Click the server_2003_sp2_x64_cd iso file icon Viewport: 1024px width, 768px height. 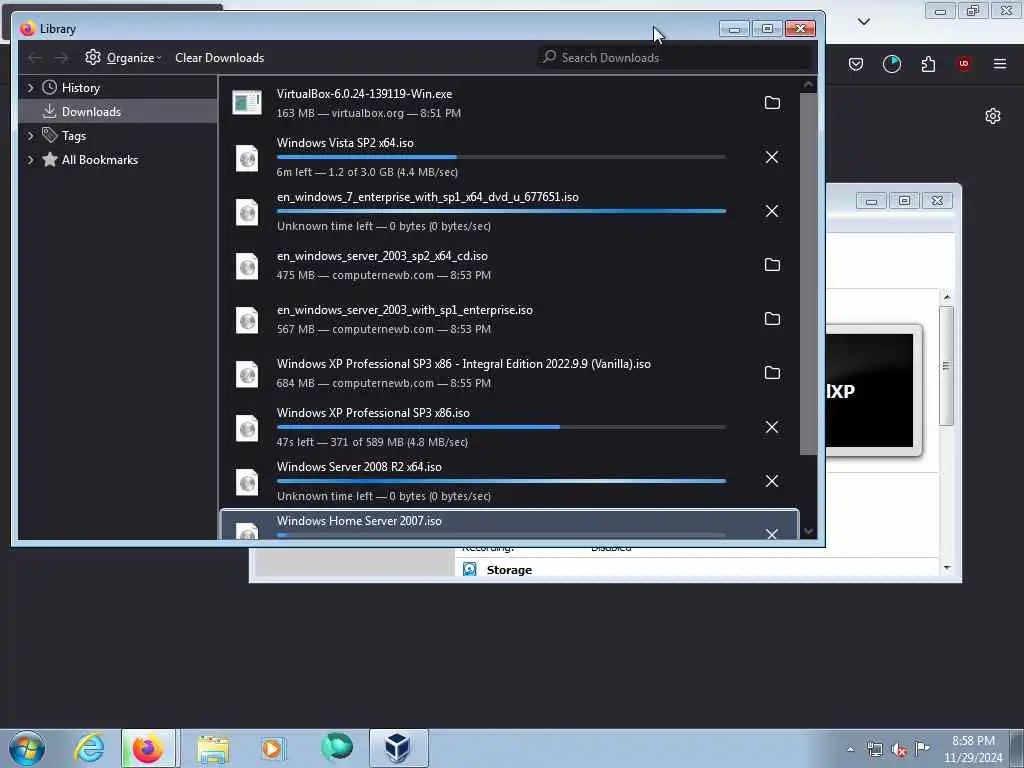pos(247,266)
